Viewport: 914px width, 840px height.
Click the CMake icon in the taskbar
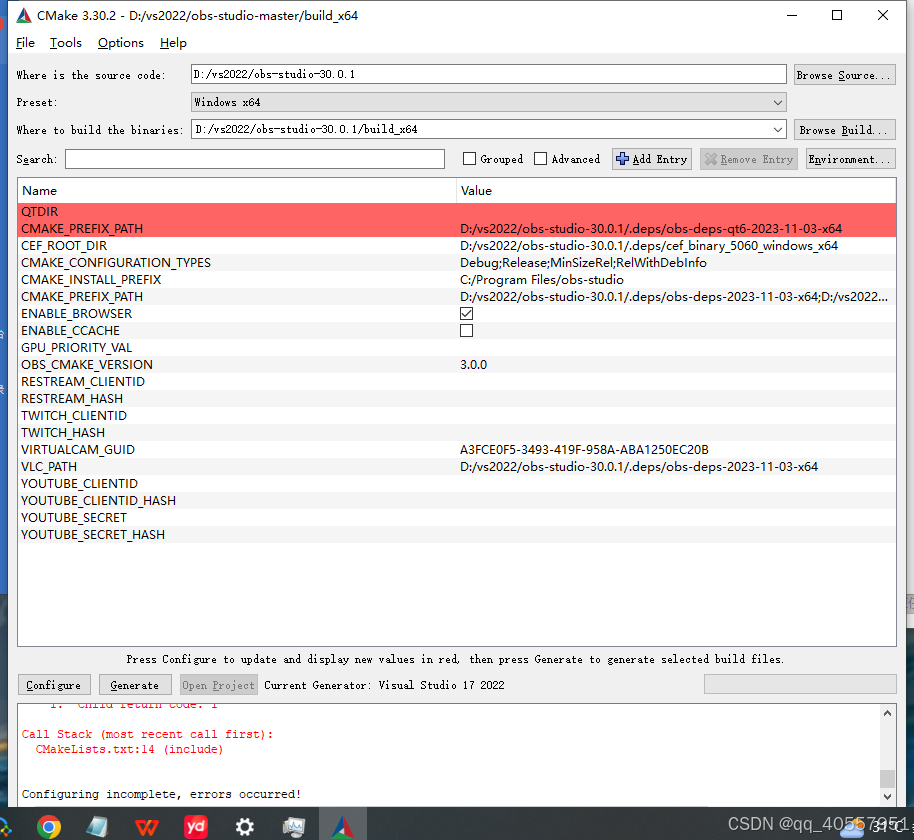point(343,826)
